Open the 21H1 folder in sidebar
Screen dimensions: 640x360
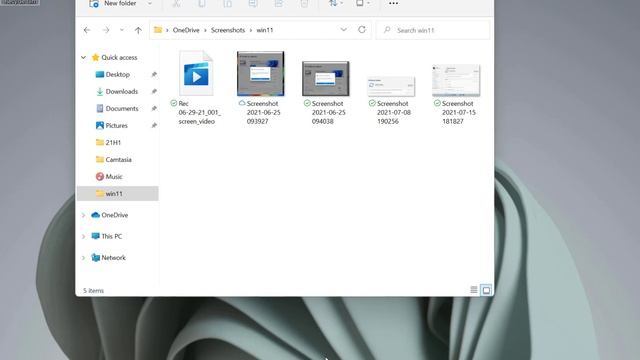pos(113,142)
